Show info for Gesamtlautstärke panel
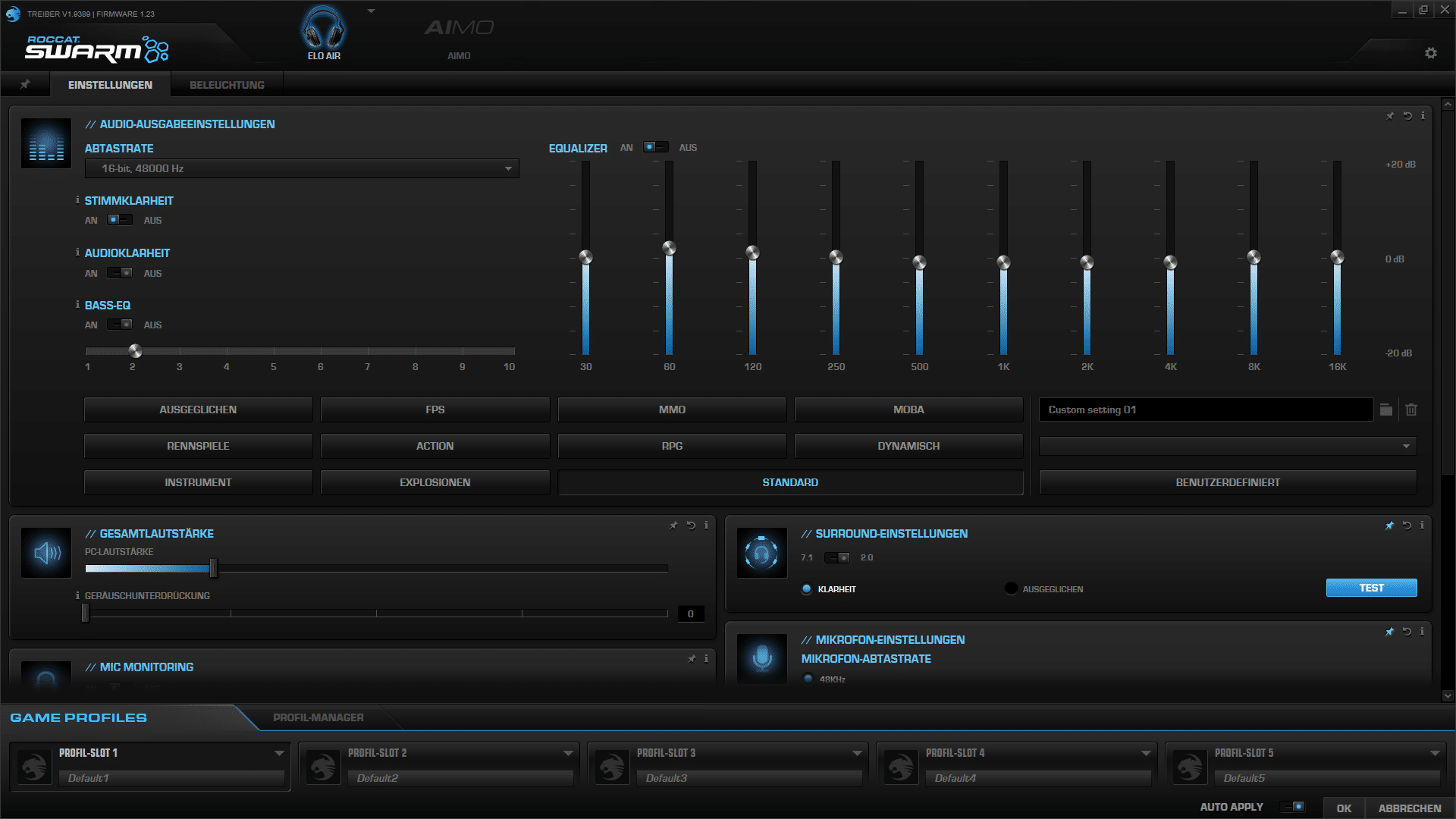The image size is (1456, 819). point(706,525)
